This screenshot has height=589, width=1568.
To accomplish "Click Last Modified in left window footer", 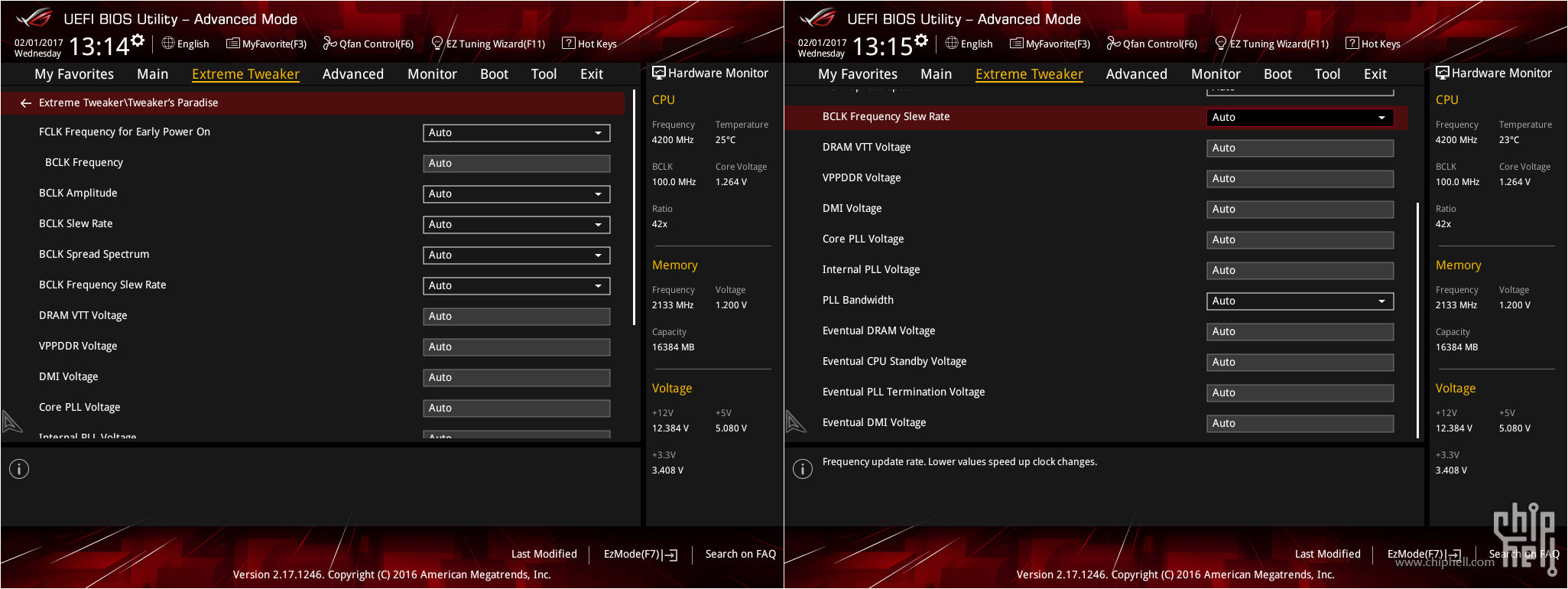I will pyautogui.click(x=544, y=554).
